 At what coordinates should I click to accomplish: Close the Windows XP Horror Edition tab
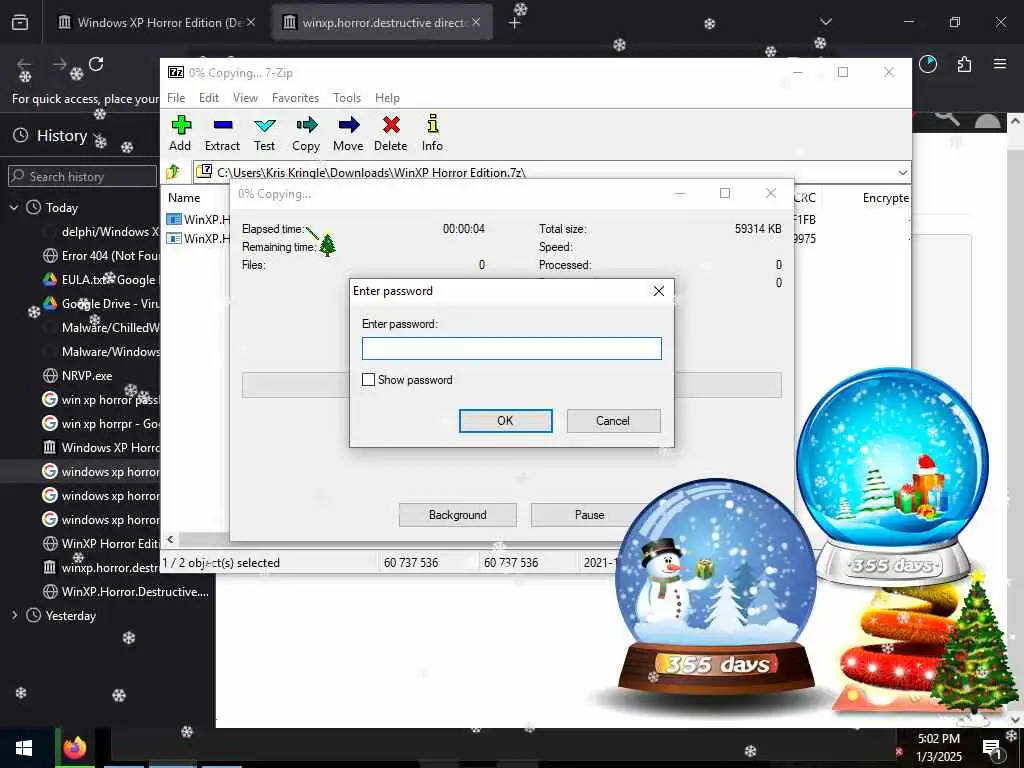pos(251,22)
